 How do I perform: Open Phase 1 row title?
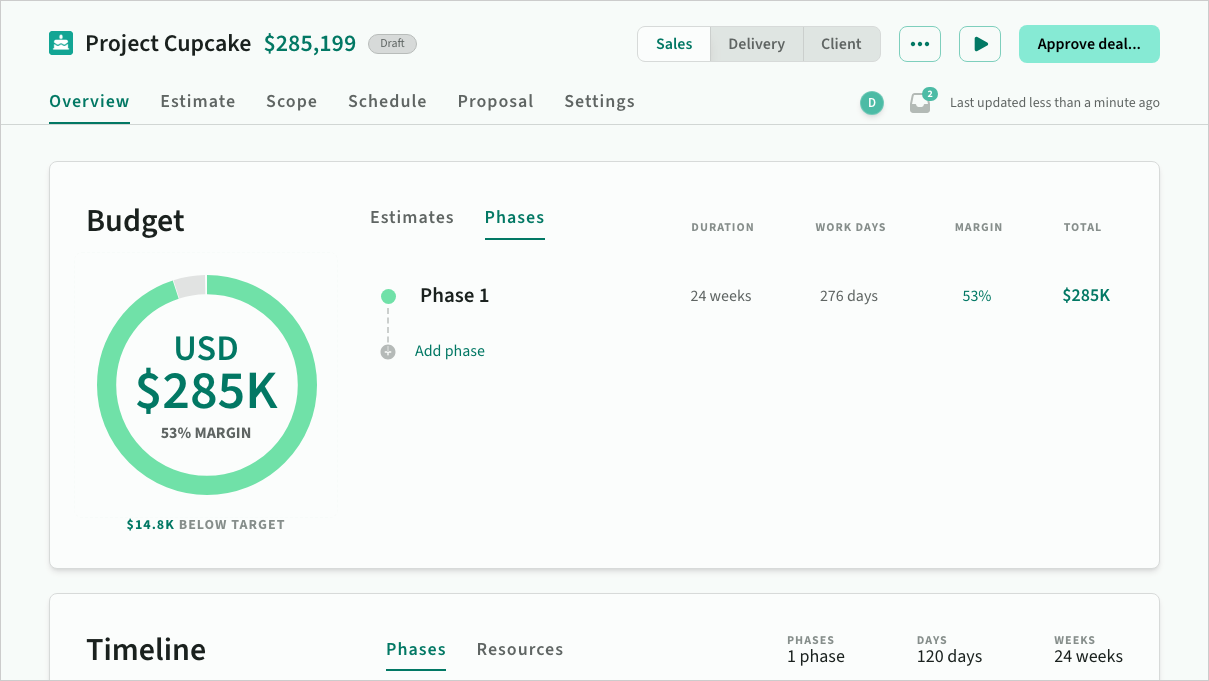pos(454,295)
